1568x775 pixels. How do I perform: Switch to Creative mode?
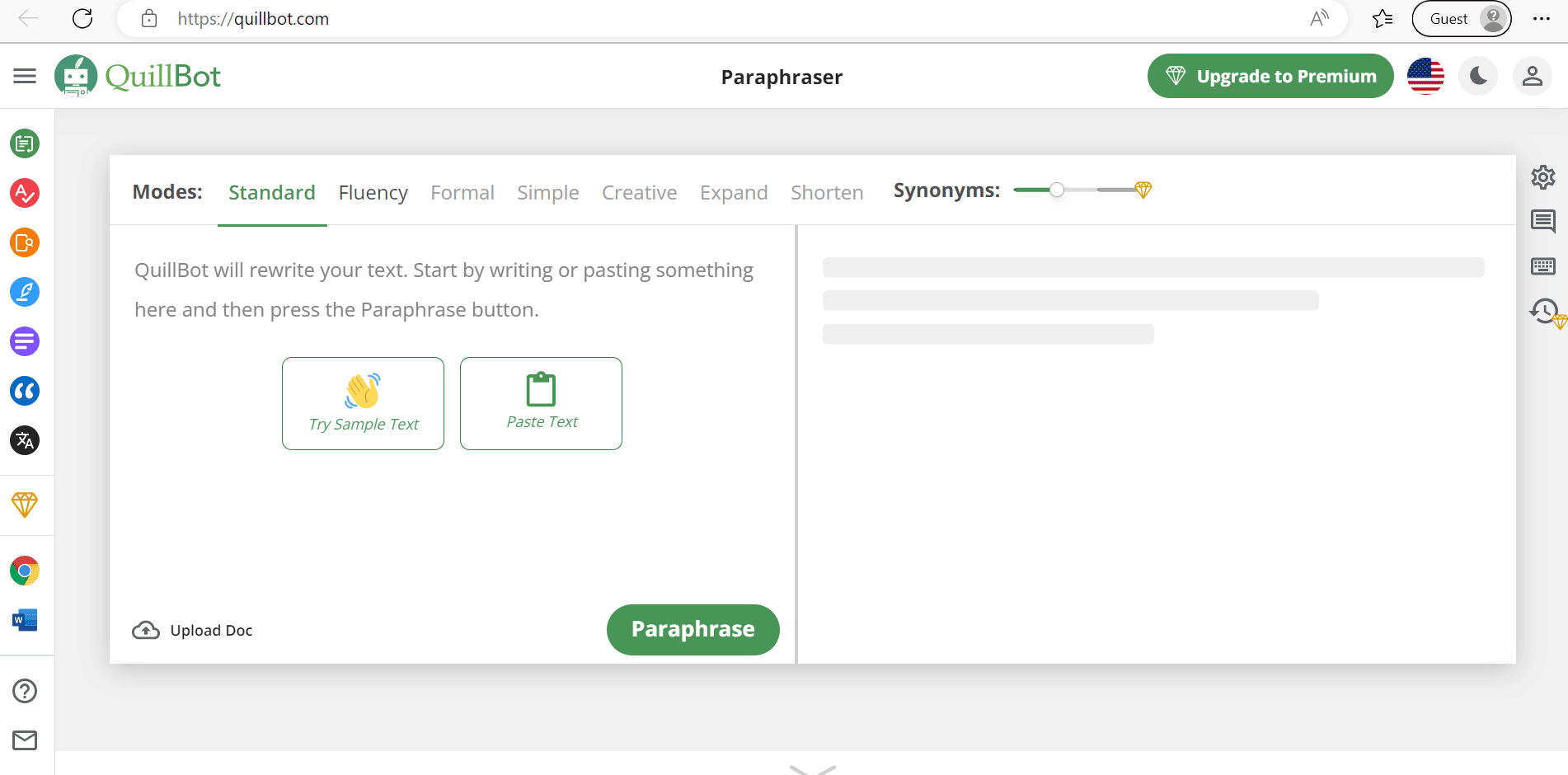click(x=640, y=192)
